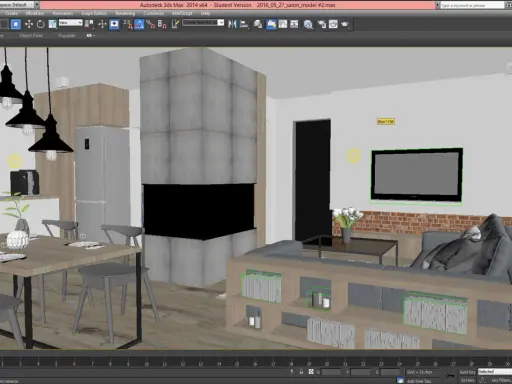Screen dimensions: 512x384
Task: Click frame 10 on the timeline
Action: (x=147, y=363)
